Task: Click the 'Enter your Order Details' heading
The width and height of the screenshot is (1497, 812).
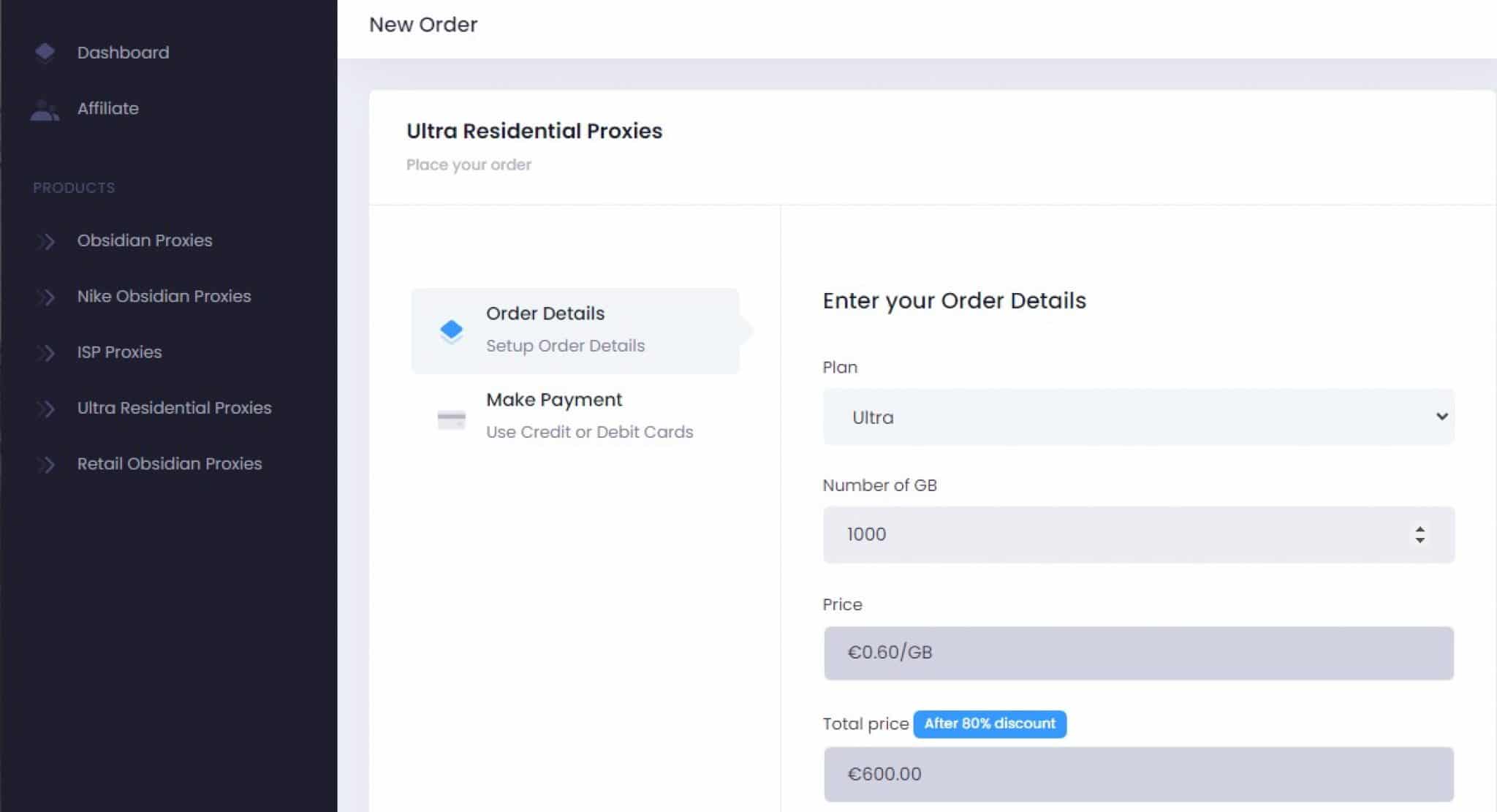Action: 954,300
